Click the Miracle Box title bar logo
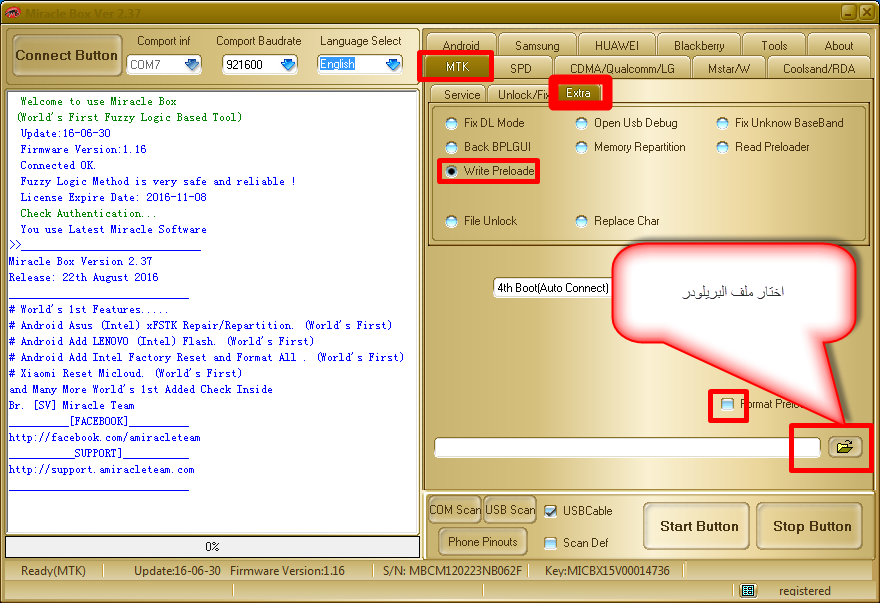This screenshot has height=603, width=880. 12,12
